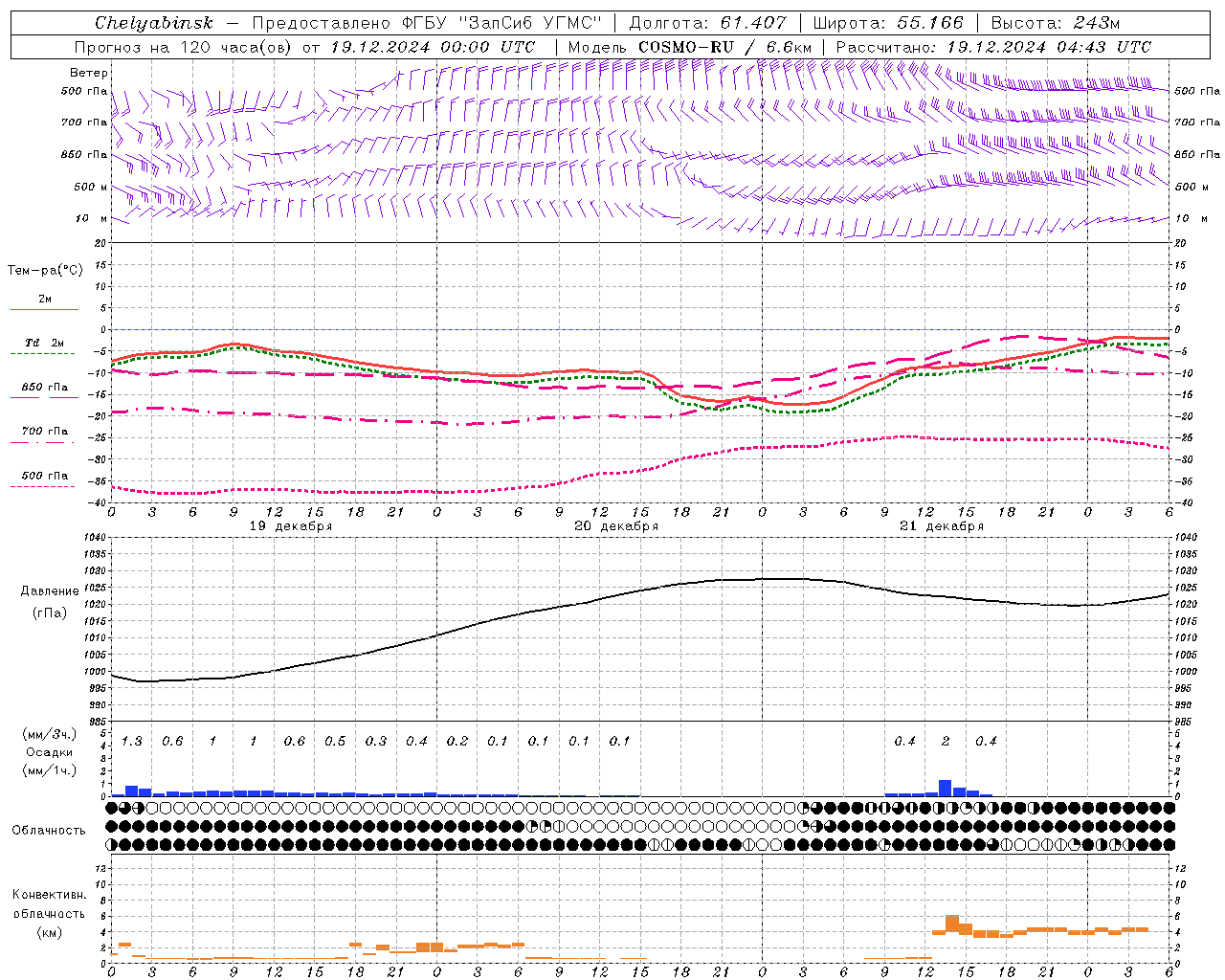Screen dimensions: 1225x980
Task: Click the "2" precipitation amount on 21 December
Action: pos(946,741)
